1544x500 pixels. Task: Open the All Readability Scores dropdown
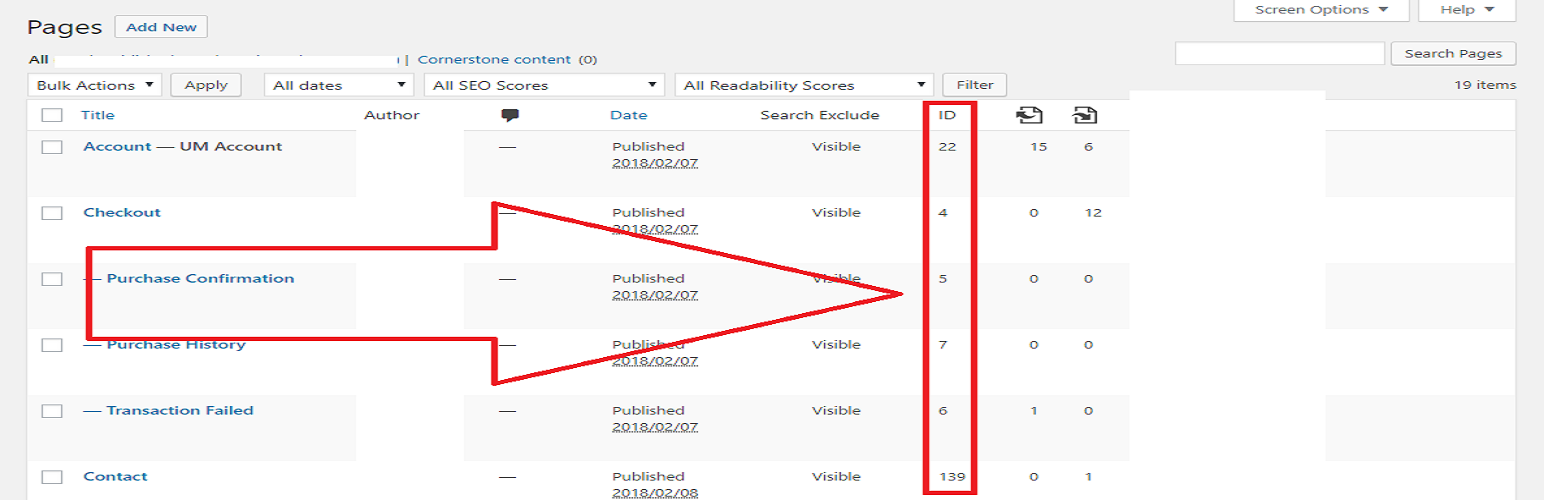pos(804,85)
